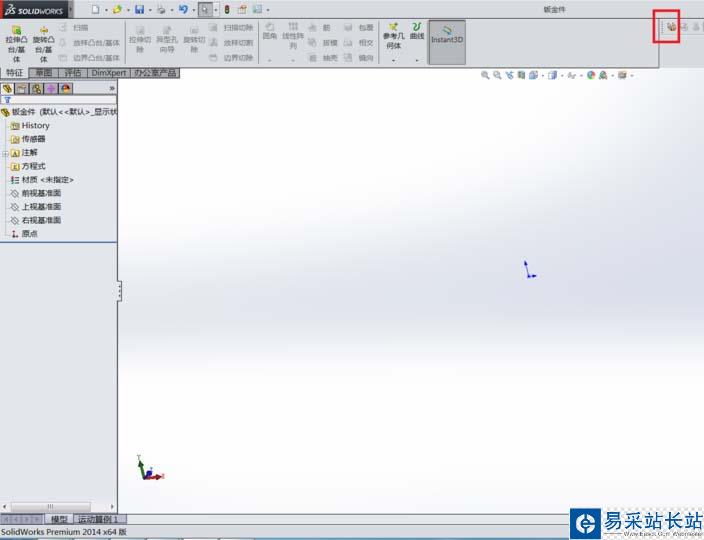Switch to the 运动算例 1 tab

tap(100, 519)
